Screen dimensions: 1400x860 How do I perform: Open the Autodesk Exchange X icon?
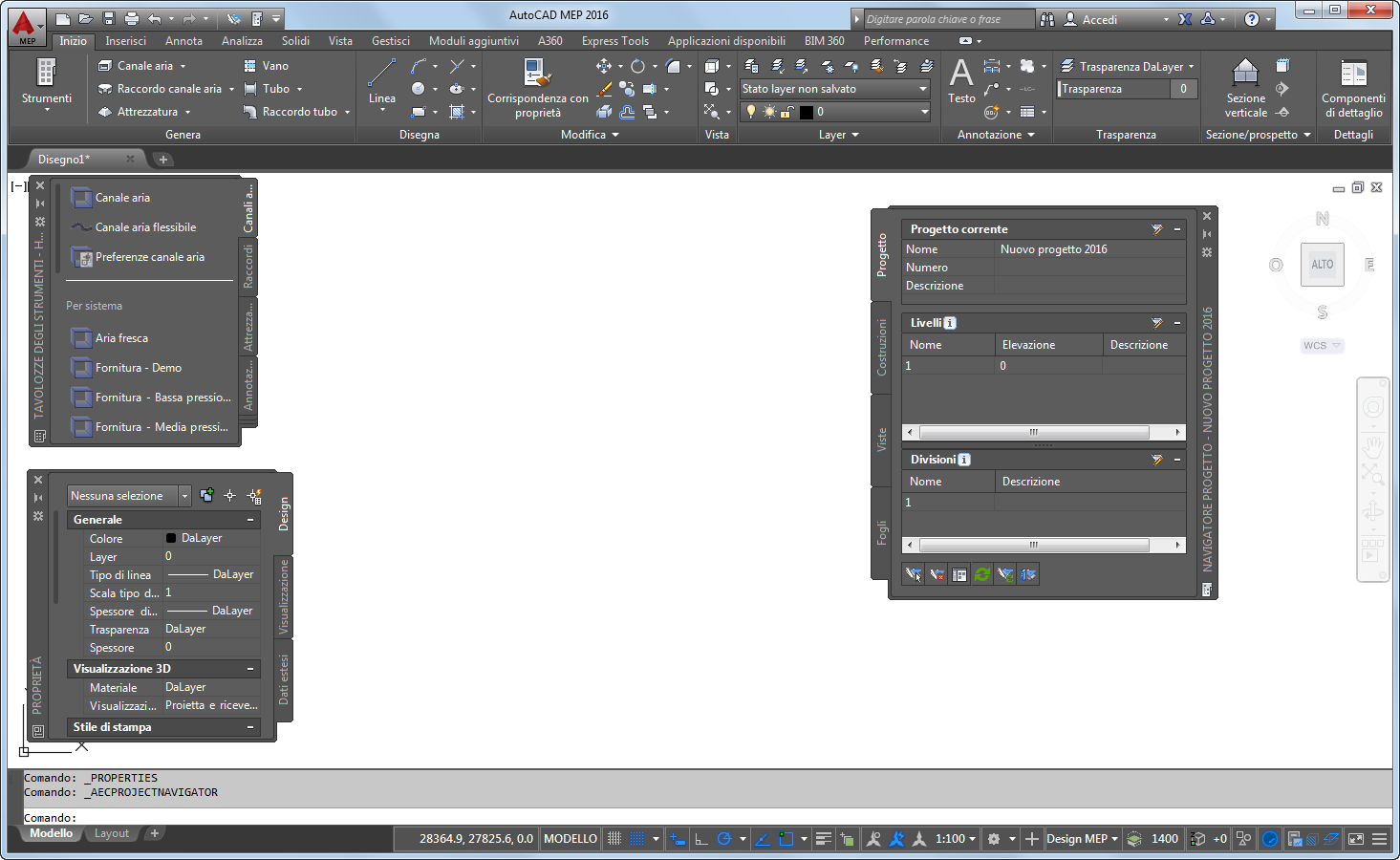tap(1185, 19)
